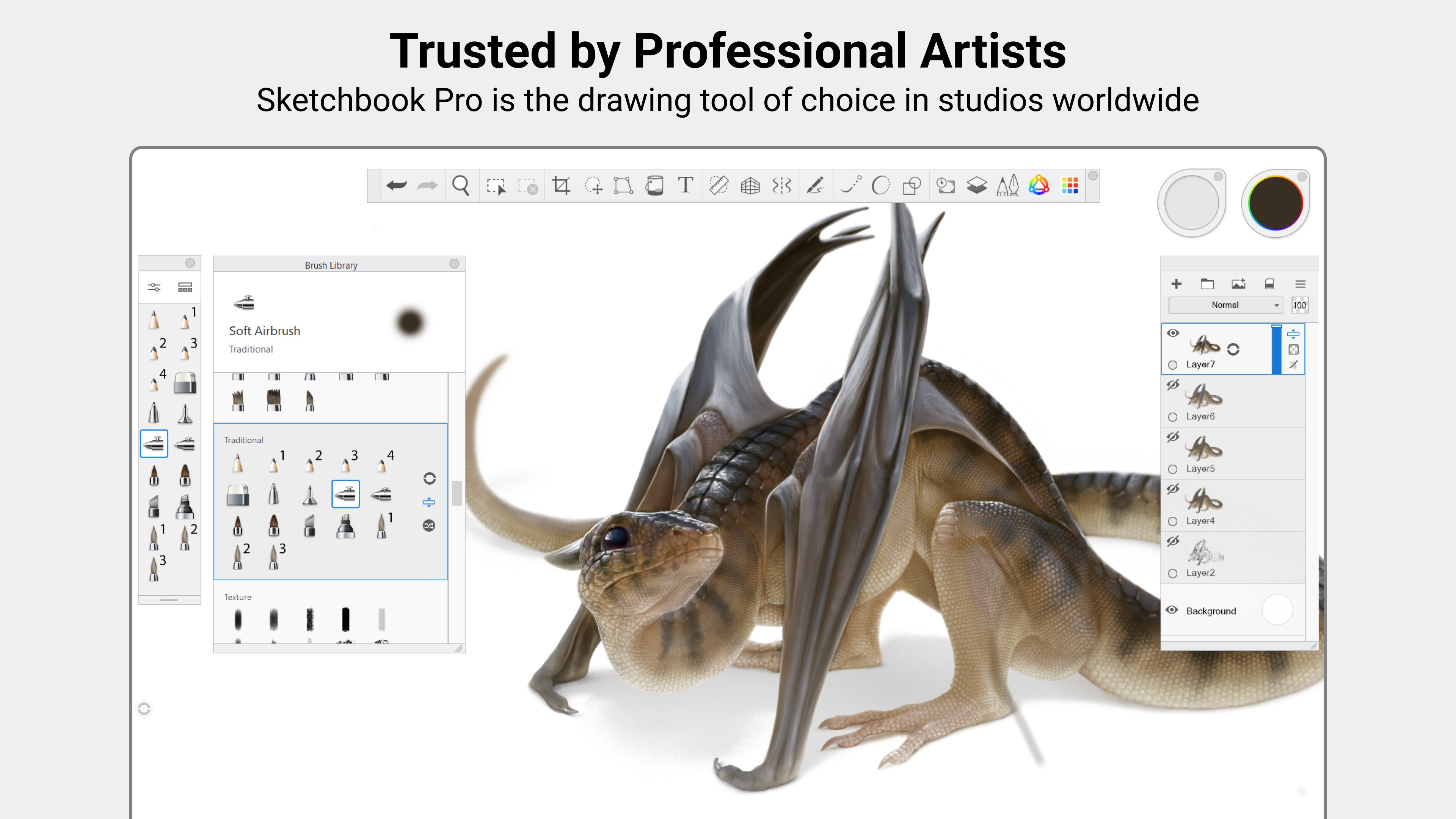Select the Crop tool in the toolbar
Image resolution: width=1456 pixels, height=819 pixels.
click(561, 185)
